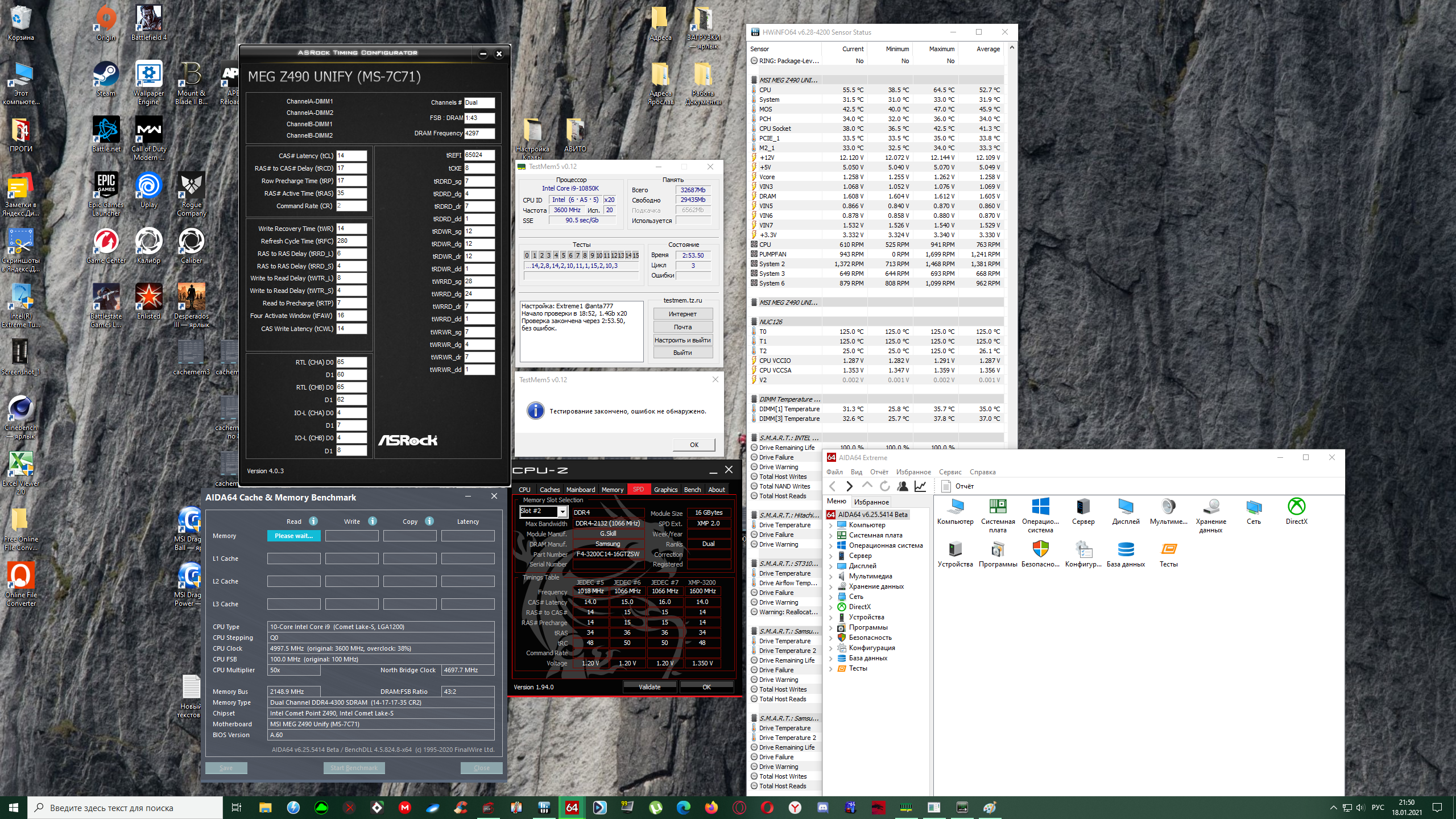Open the Системная плата motherboard icon
Viewport: 1456px width, 819px height.
click(x=998, y=507)
